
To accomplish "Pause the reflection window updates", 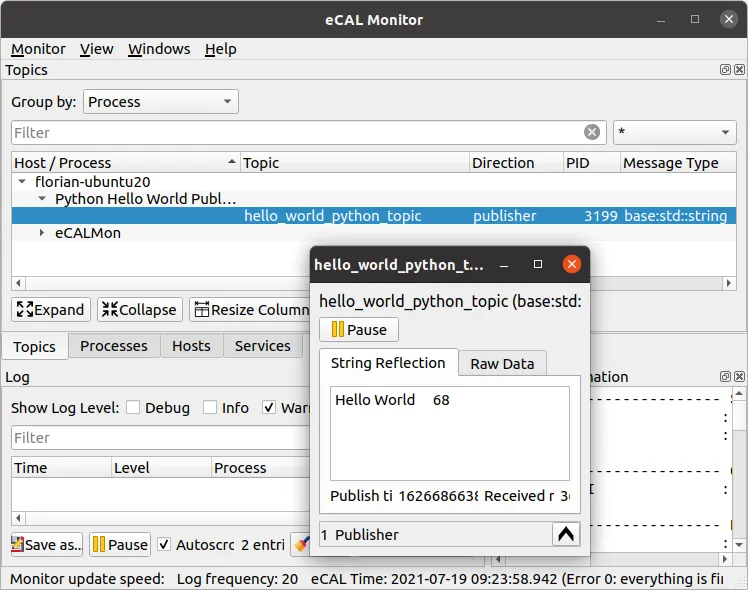I will 358,330.
